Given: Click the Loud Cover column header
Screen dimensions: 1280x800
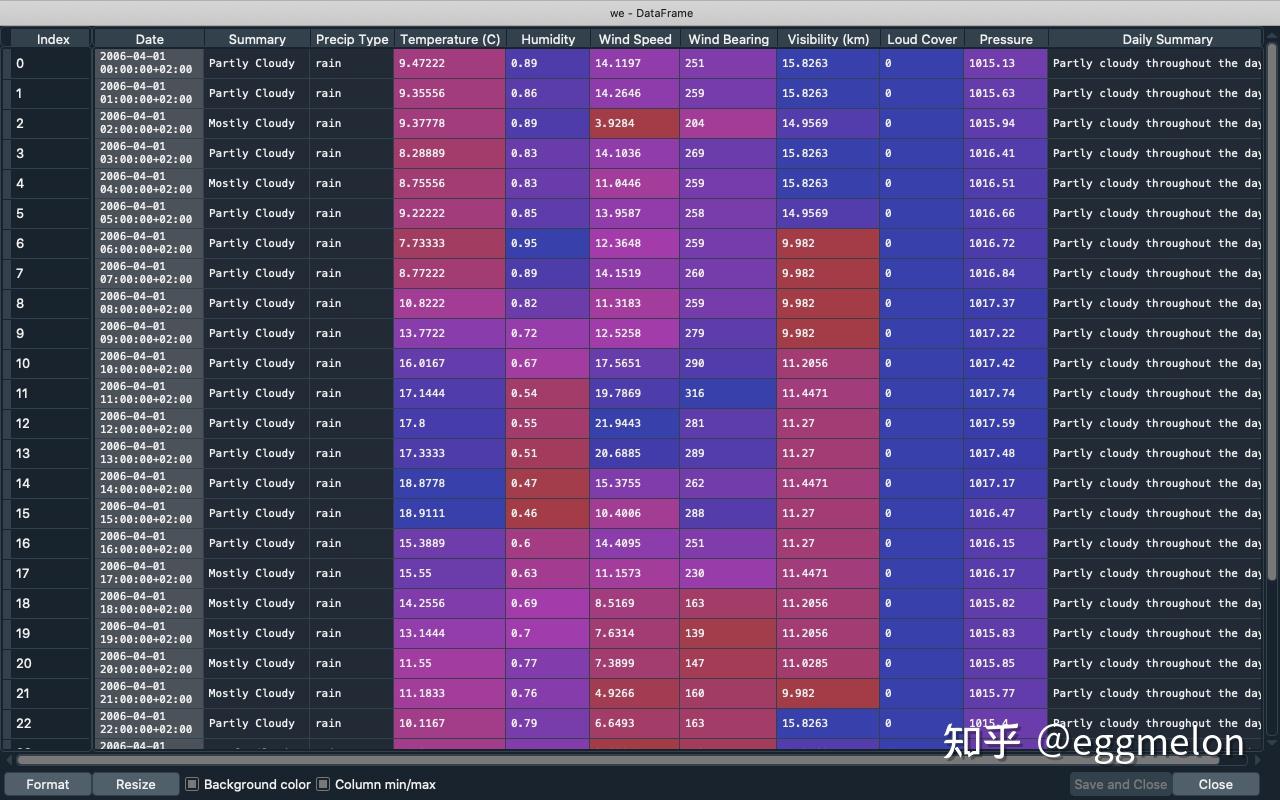Looking at the screenshot, I should [x=921, y=39].
